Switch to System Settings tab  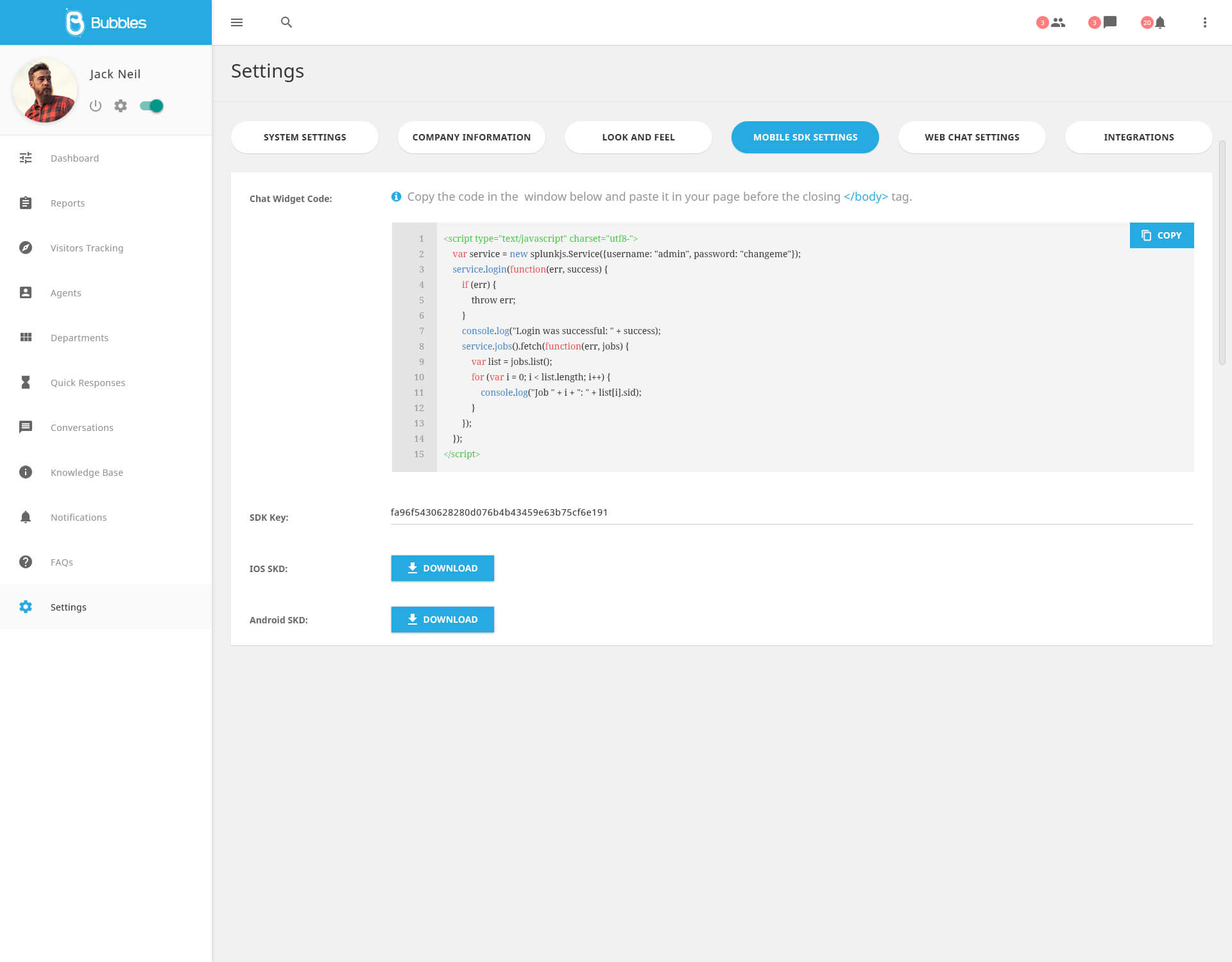click(305, 137)
